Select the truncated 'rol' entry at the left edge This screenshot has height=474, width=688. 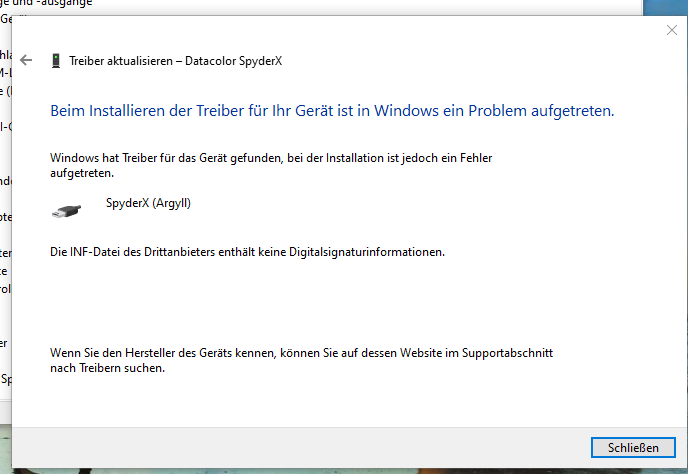point(5,289)
